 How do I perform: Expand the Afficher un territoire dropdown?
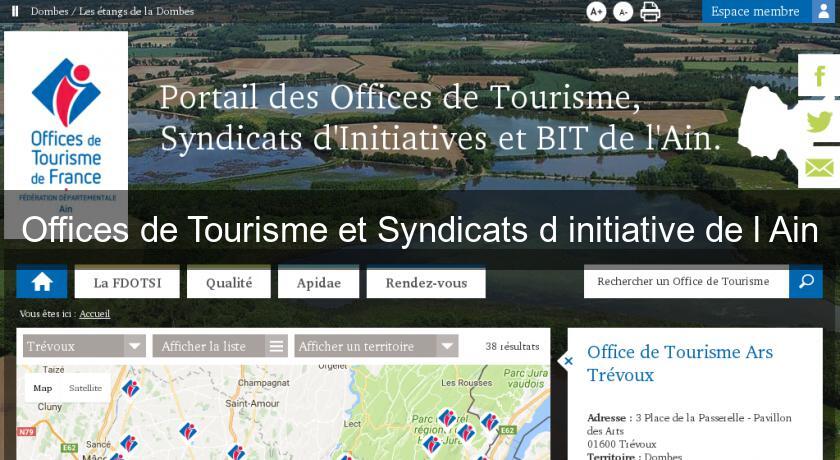tap(447, 346)
